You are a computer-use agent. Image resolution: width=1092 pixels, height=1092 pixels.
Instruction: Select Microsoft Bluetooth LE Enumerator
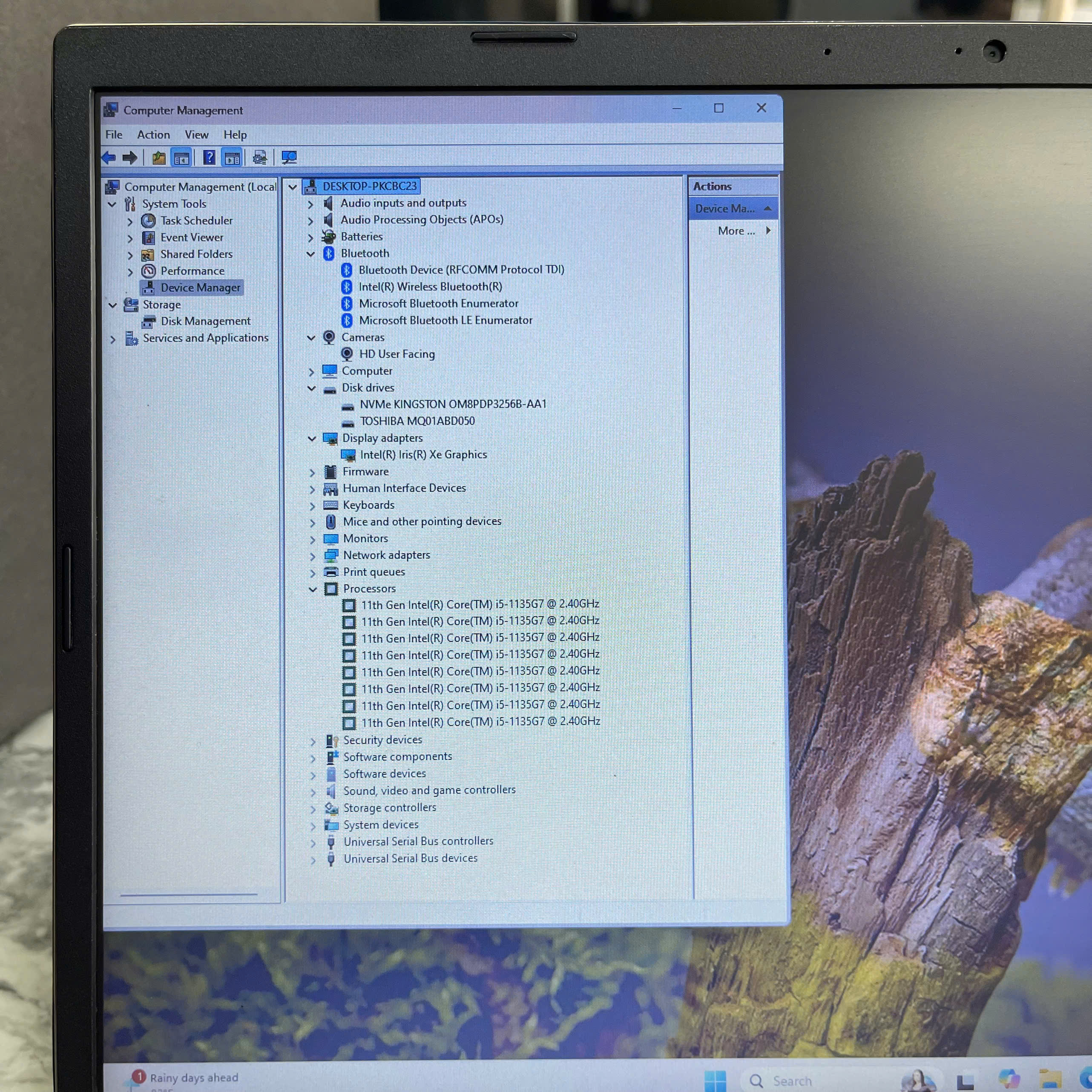(x=445, y=320)
